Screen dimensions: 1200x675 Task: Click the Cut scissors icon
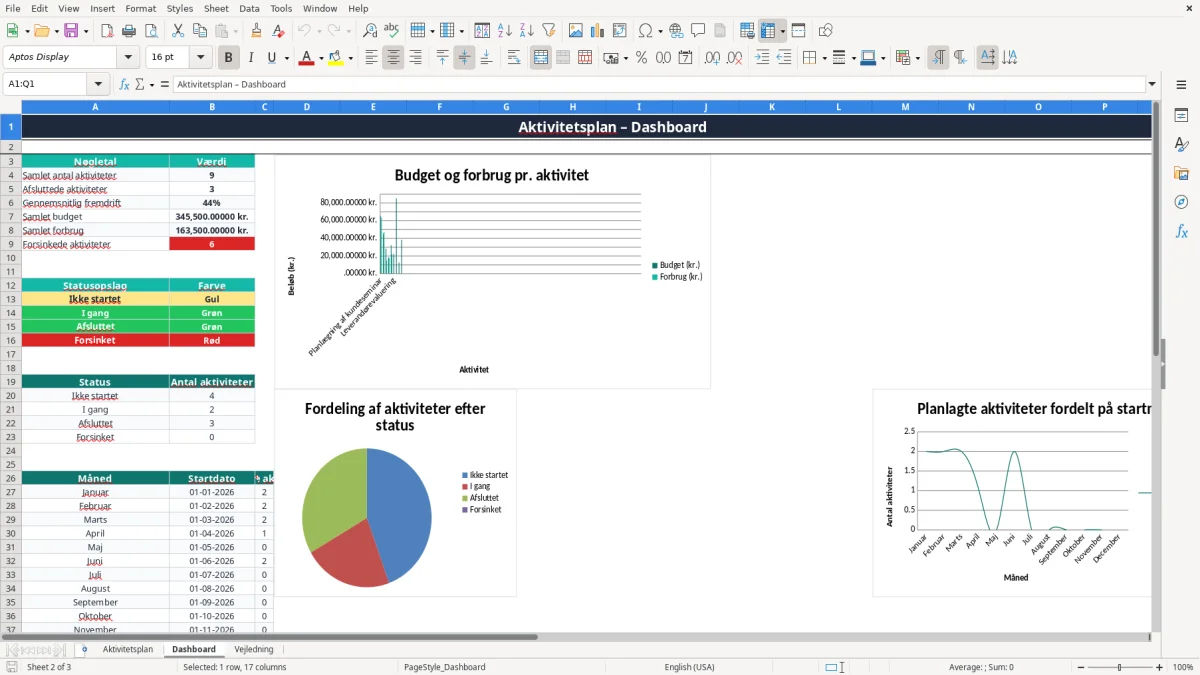click(178, 31)
